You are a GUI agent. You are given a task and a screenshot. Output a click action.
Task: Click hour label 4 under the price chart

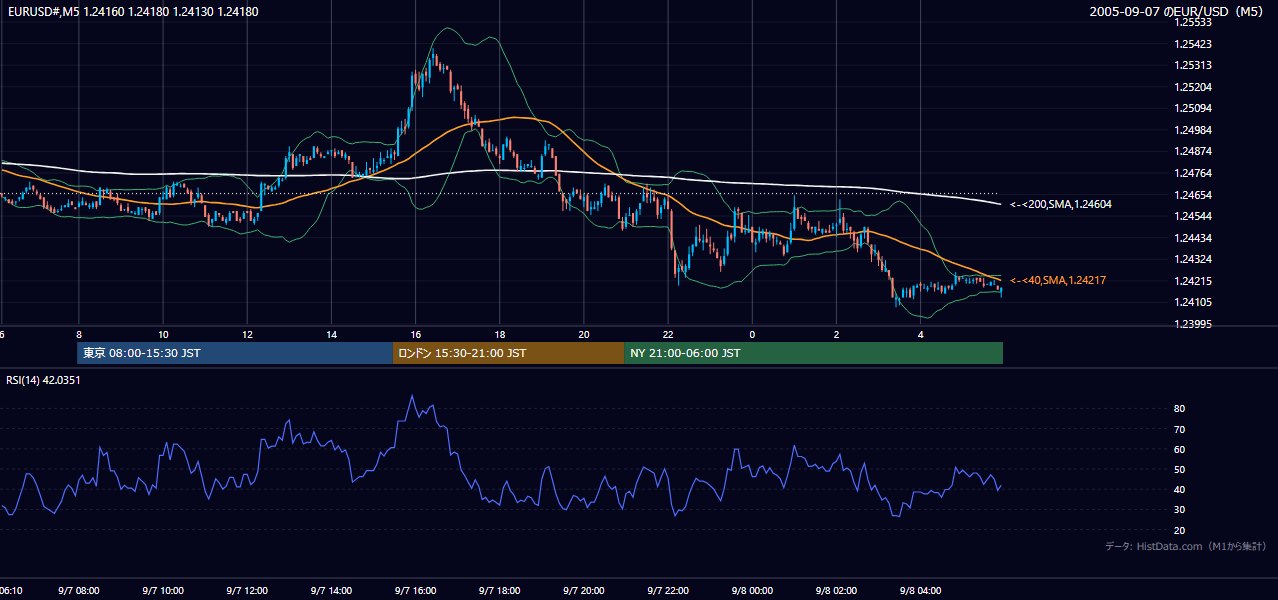(x=921, y=334)
